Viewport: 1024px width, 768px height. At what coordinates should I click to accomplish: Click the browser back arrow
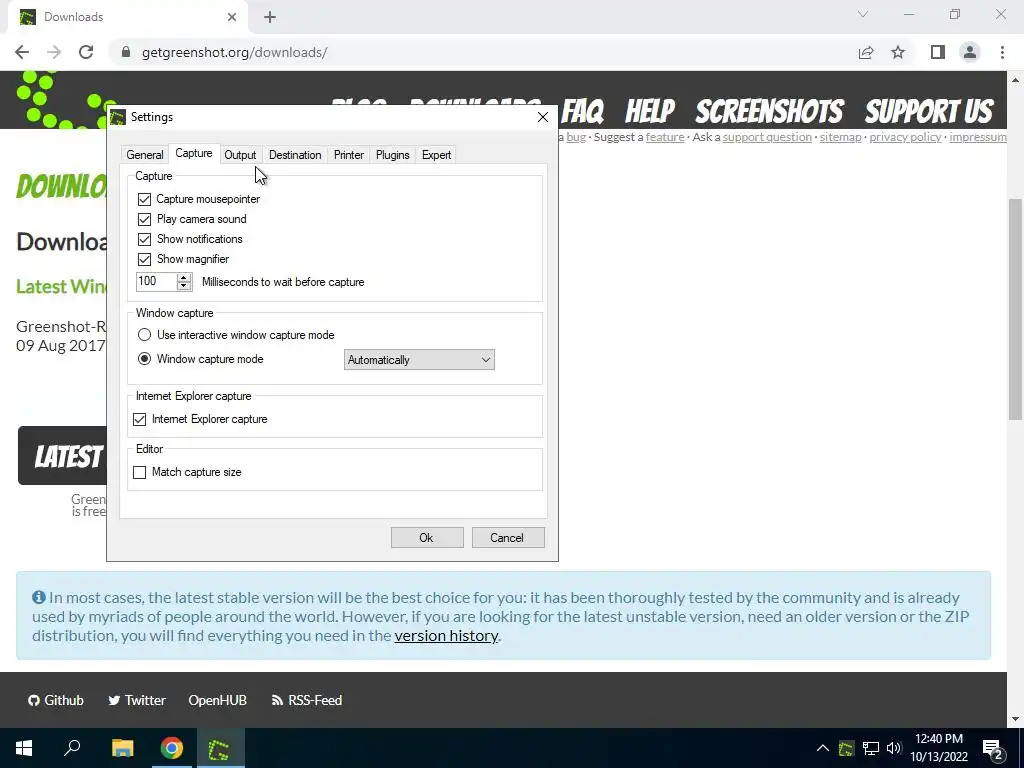tap(22, 52)
